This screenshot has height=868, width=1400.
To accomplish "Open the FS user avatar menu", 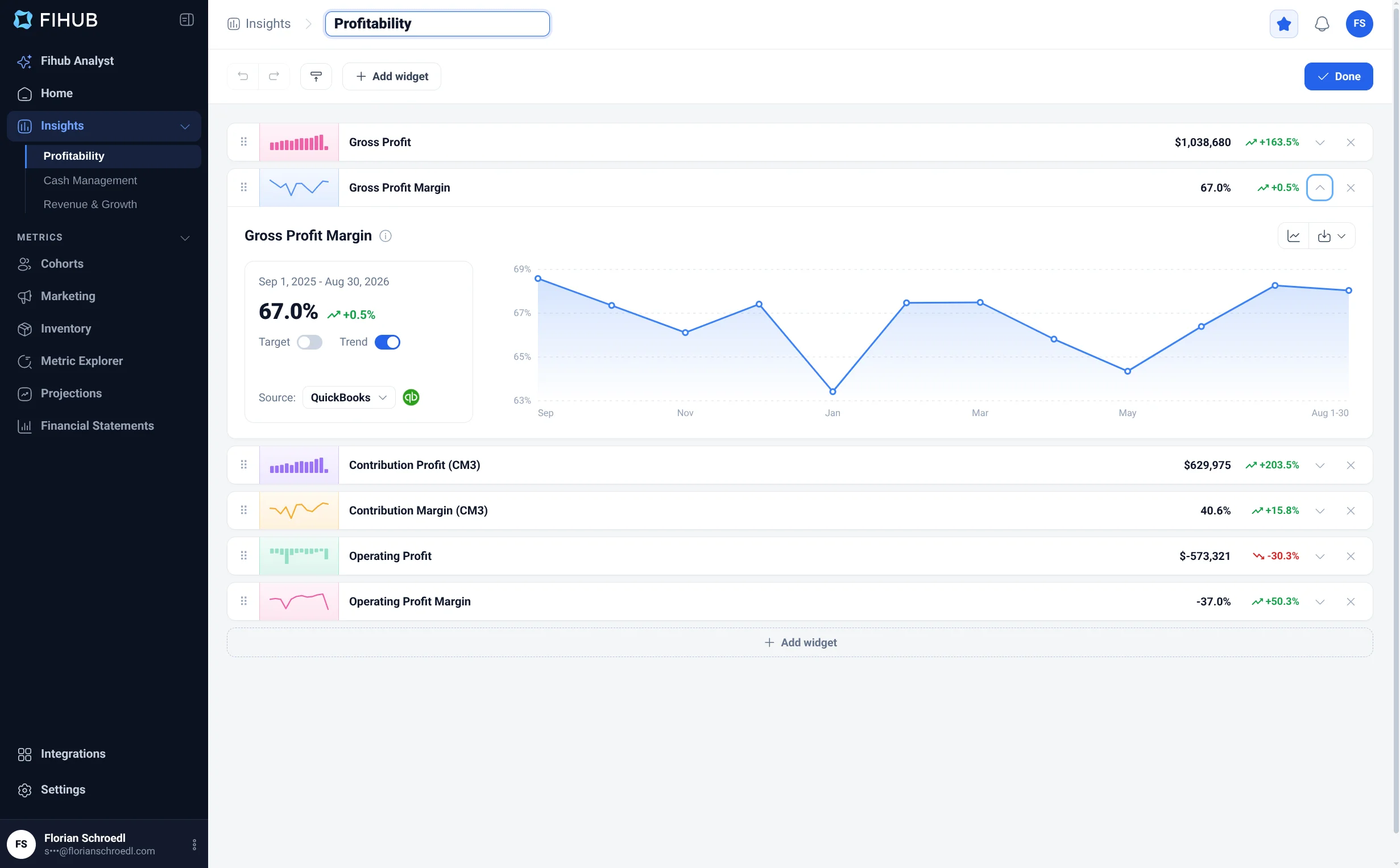I will (x=1358, y=23).
